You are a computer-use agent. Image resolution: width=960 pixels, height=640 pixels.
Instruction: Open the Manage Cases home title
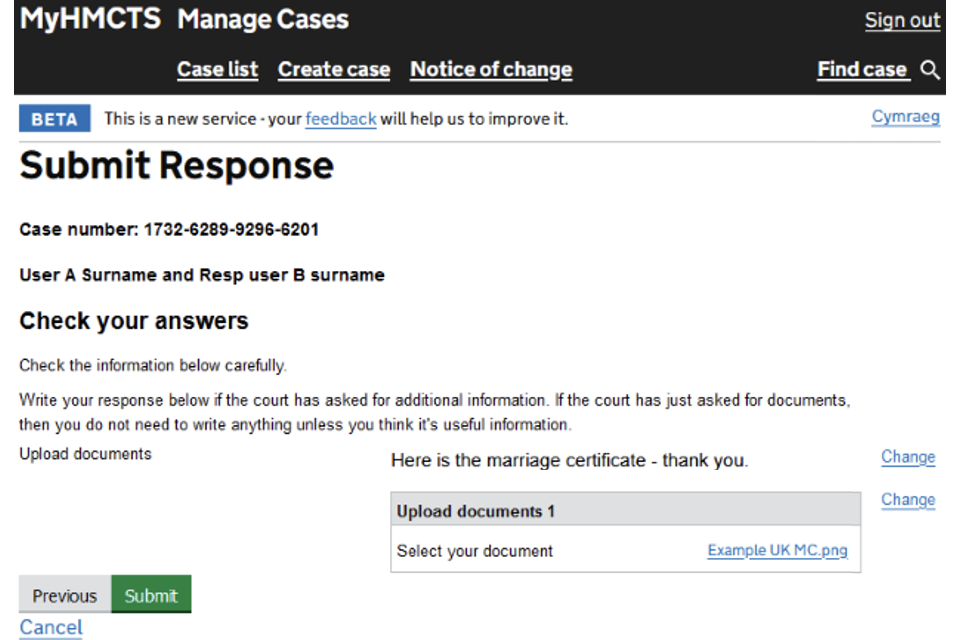(x=263, y=19)
